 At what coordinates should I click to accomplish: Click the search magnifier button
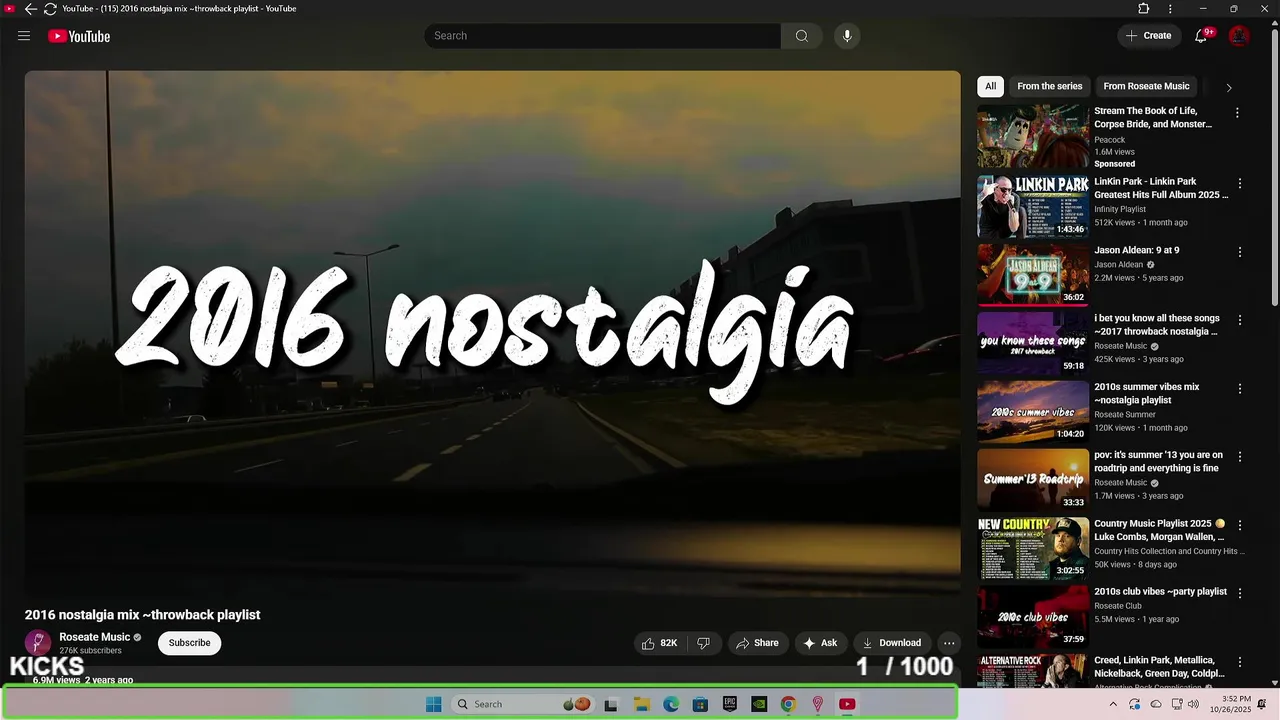click(802, 36)
